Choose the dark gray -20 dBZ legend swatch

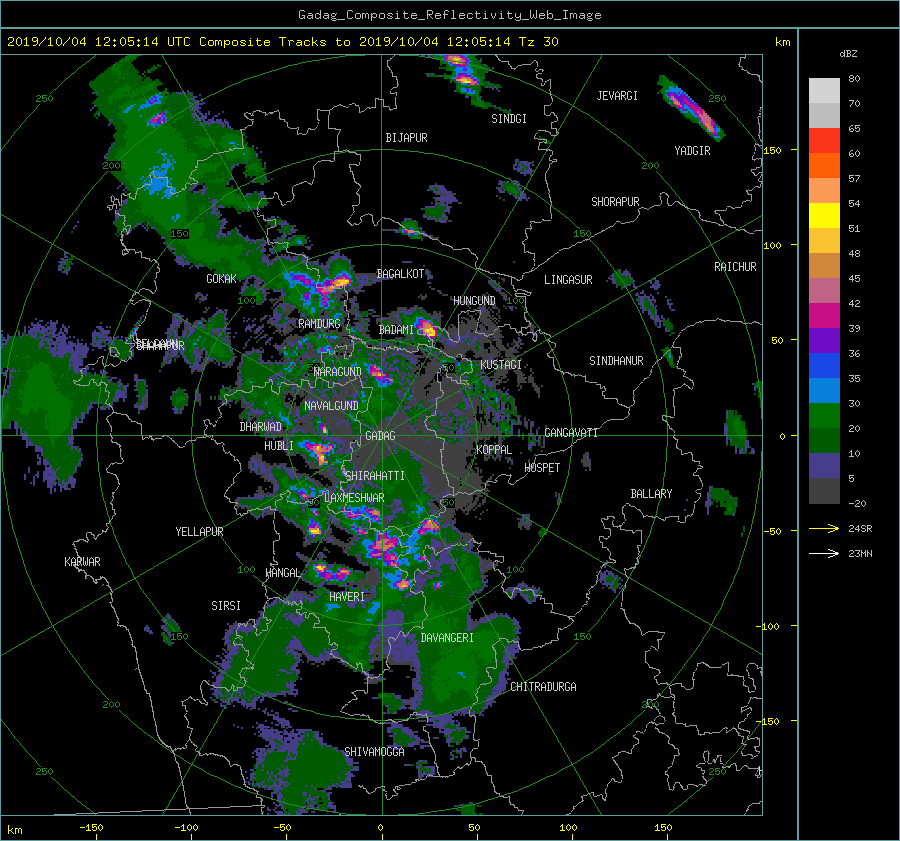click(x=824, y=491)
